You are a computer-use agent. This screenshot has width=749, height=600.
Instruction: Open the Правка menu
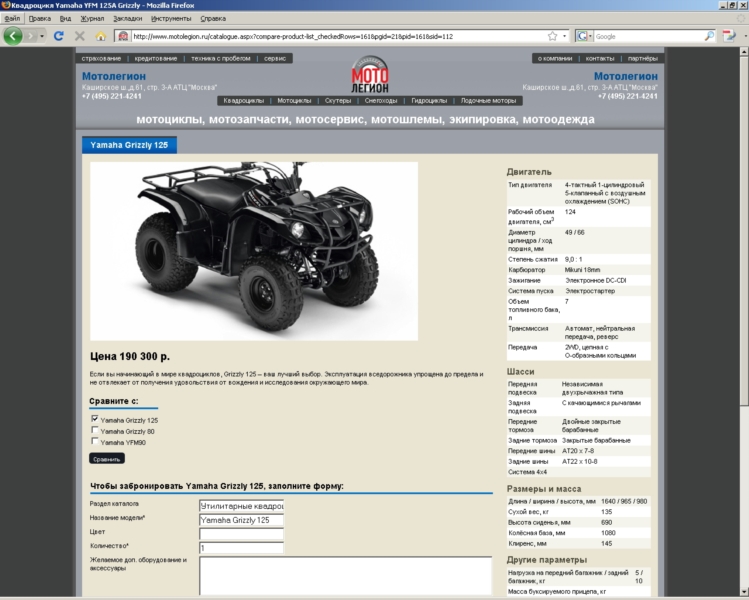click(40, 19)
